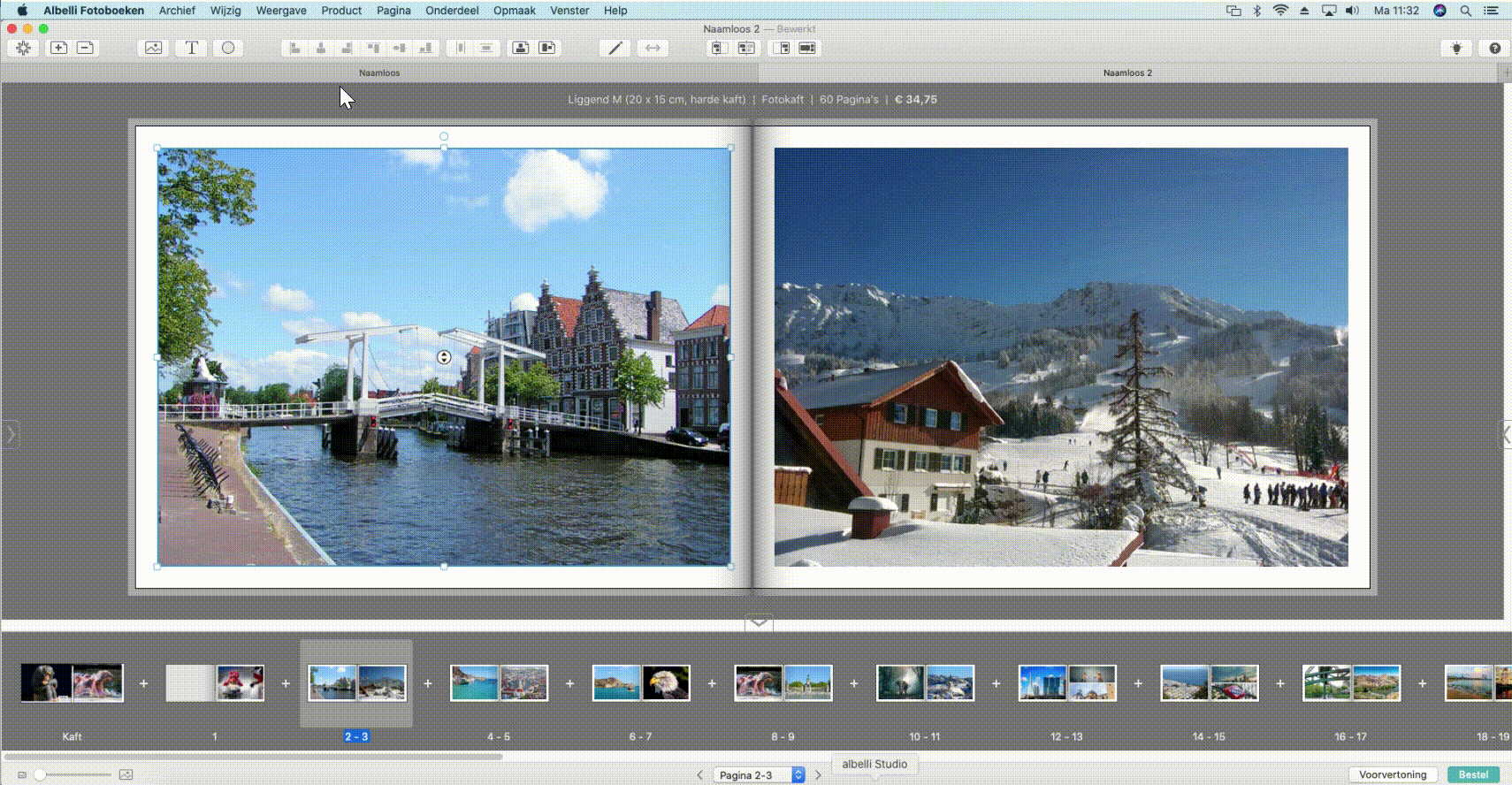The image size is (1512, 785).
Task: Select pages 14 - 15 thumbnail
Action: [1210, 683]
